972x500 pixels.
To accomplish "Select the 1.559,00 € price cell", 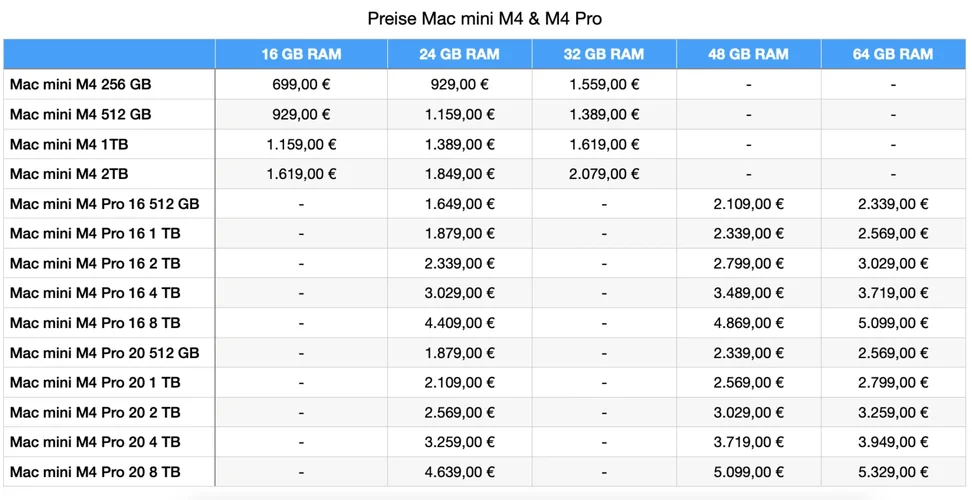I will coord(604,85).
